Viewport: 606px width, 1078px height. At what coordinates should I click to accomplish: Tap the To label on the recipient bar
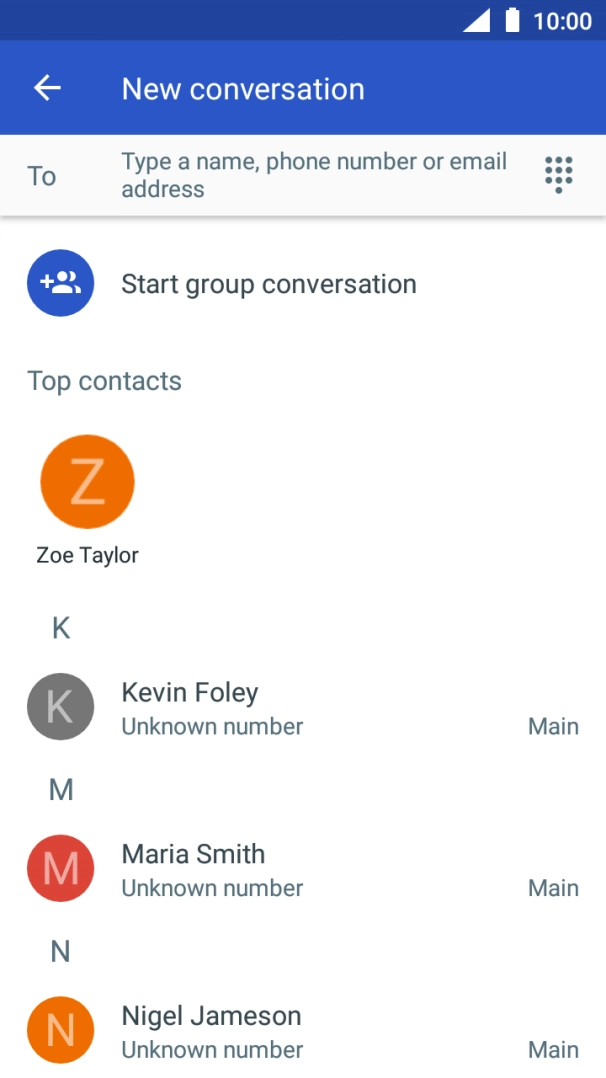41,175
